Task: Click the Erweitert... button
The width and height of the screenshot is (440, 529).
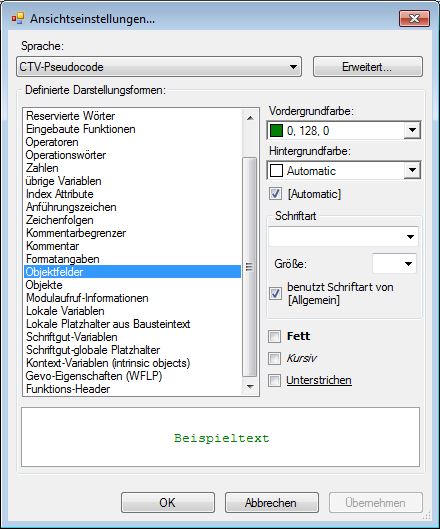Action: pos(367,67)
